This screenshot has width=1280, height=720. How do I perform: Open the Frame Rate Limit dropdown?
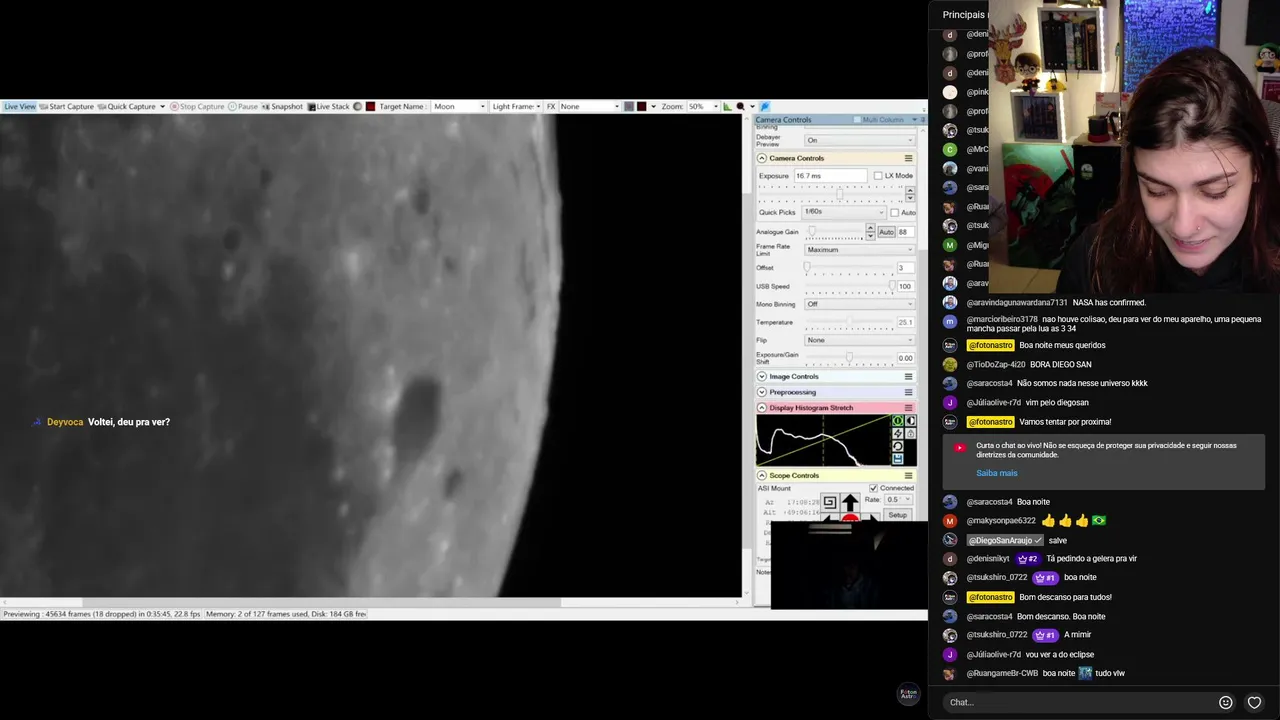coord(860,250)
